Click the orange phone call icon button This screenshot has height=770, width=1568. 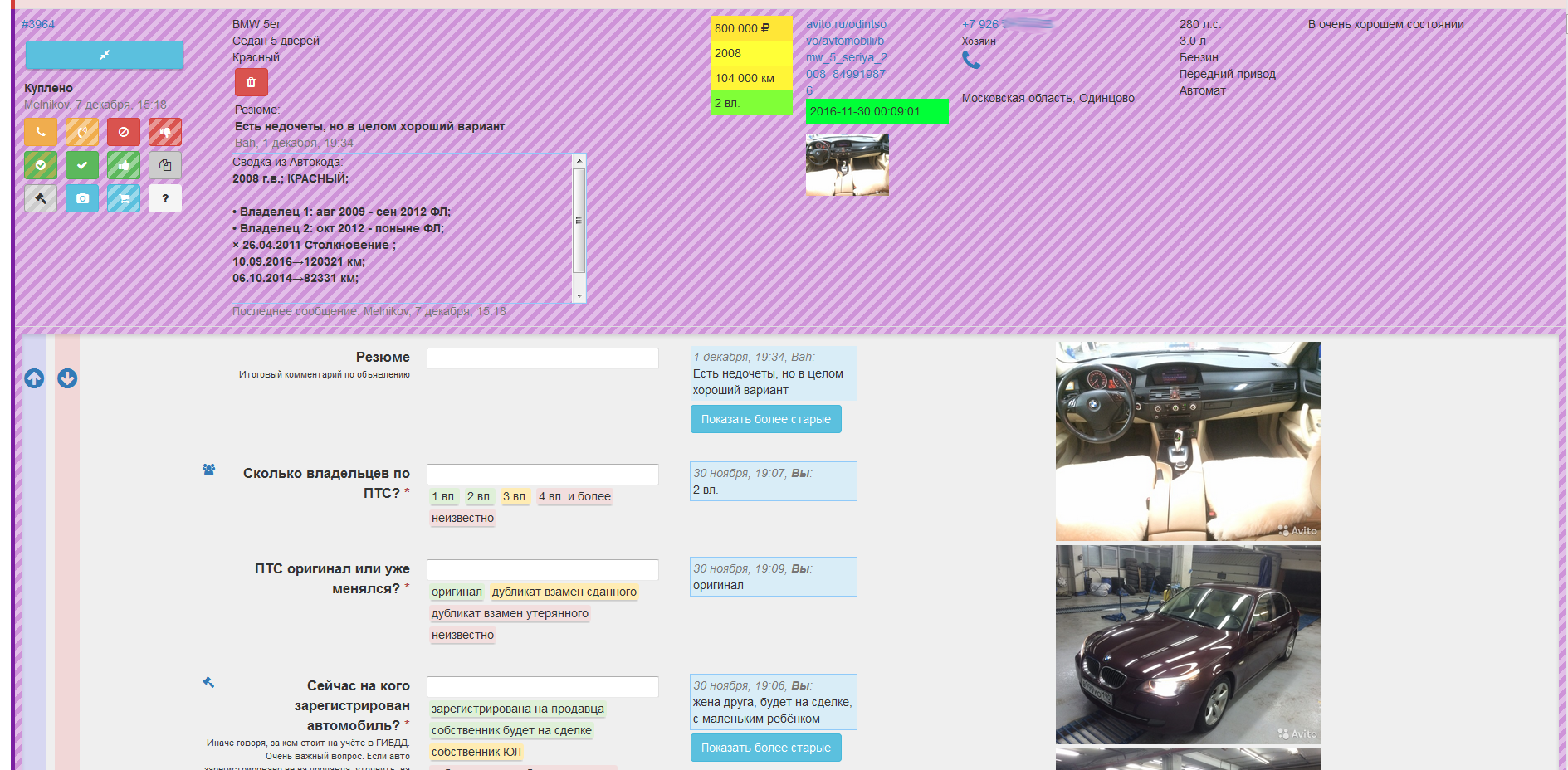pyautogui.click(x=41, y=132)
